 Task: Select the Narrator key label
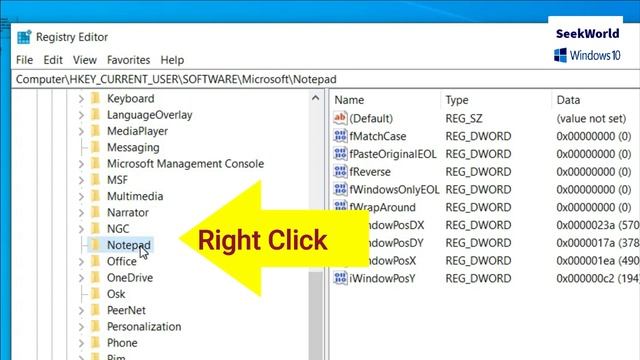point(128,213)
